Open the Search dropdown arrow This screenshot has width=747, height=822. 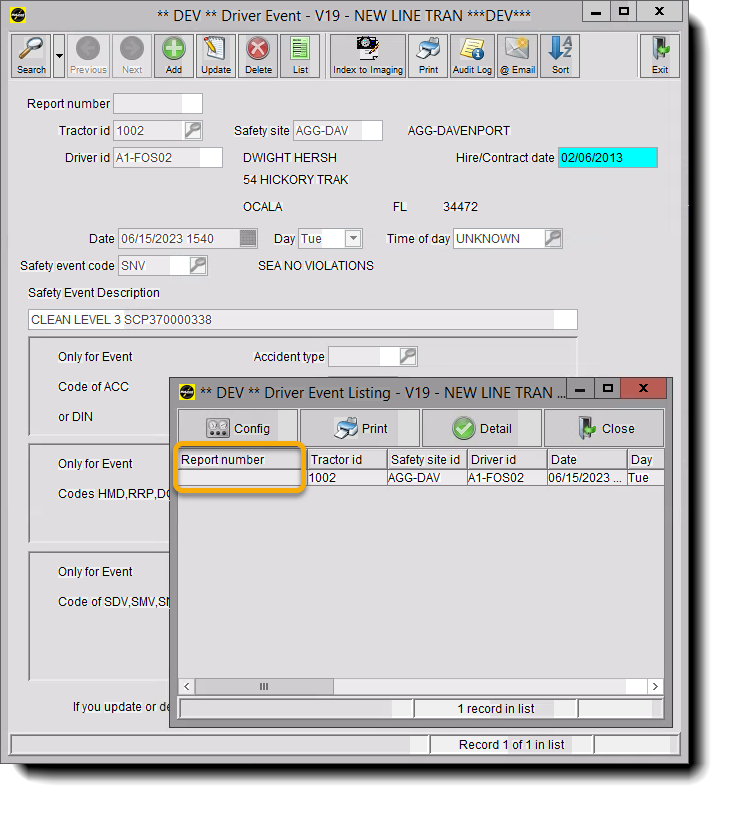[x=59, y=56]
